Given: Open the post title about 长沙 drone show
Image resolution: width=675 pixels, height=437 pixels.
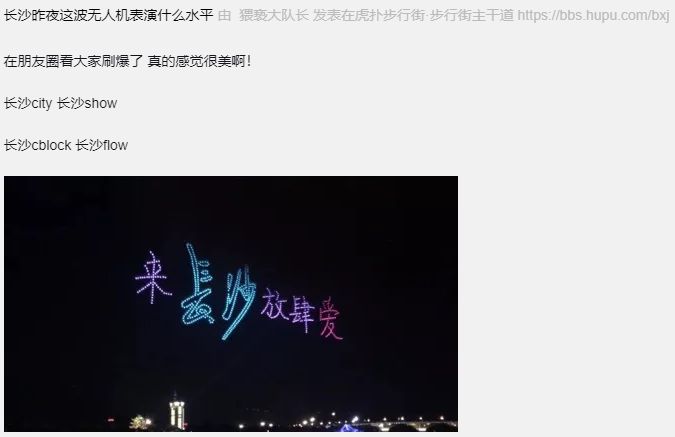Looking at the screenshot, I should (108, 15).
